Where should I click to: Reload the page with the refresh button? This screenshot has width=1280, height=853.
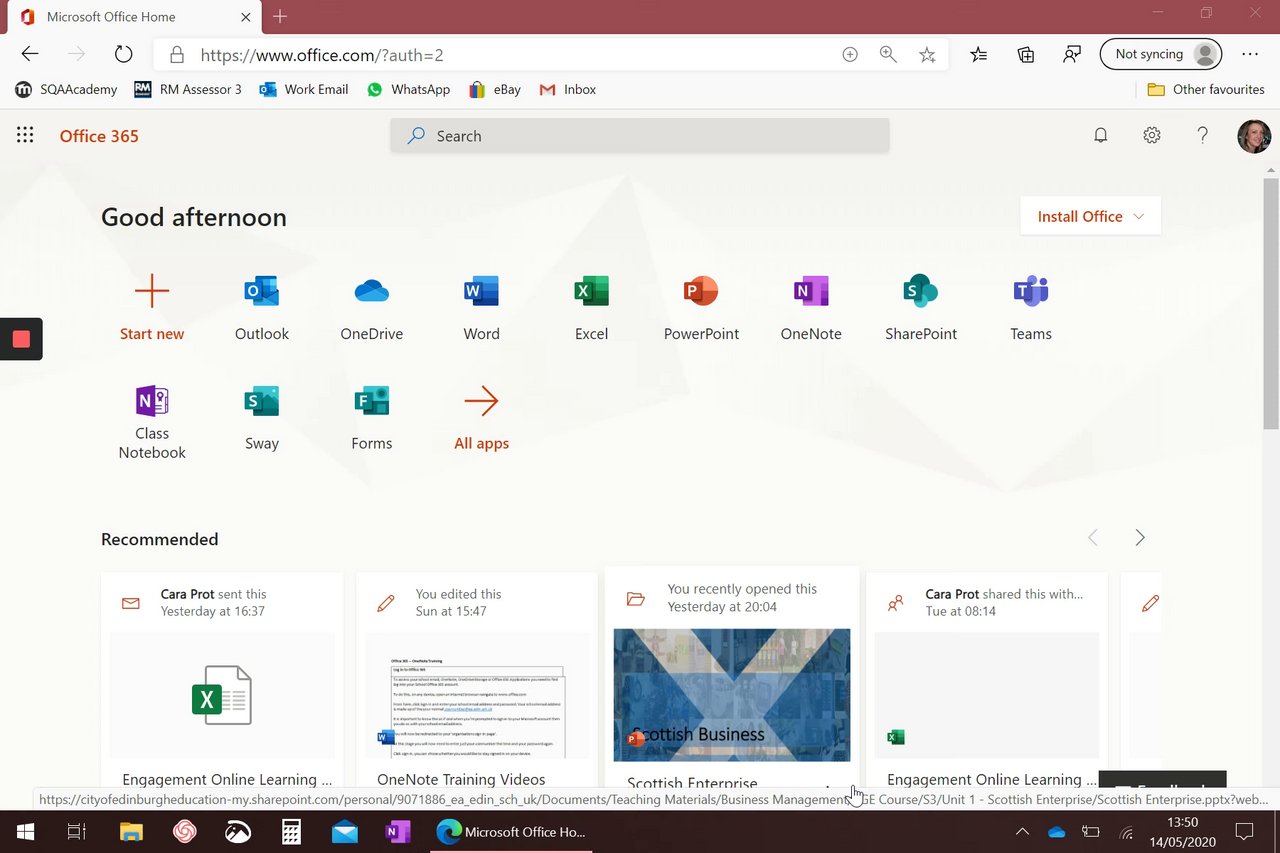tap(123, 55)
